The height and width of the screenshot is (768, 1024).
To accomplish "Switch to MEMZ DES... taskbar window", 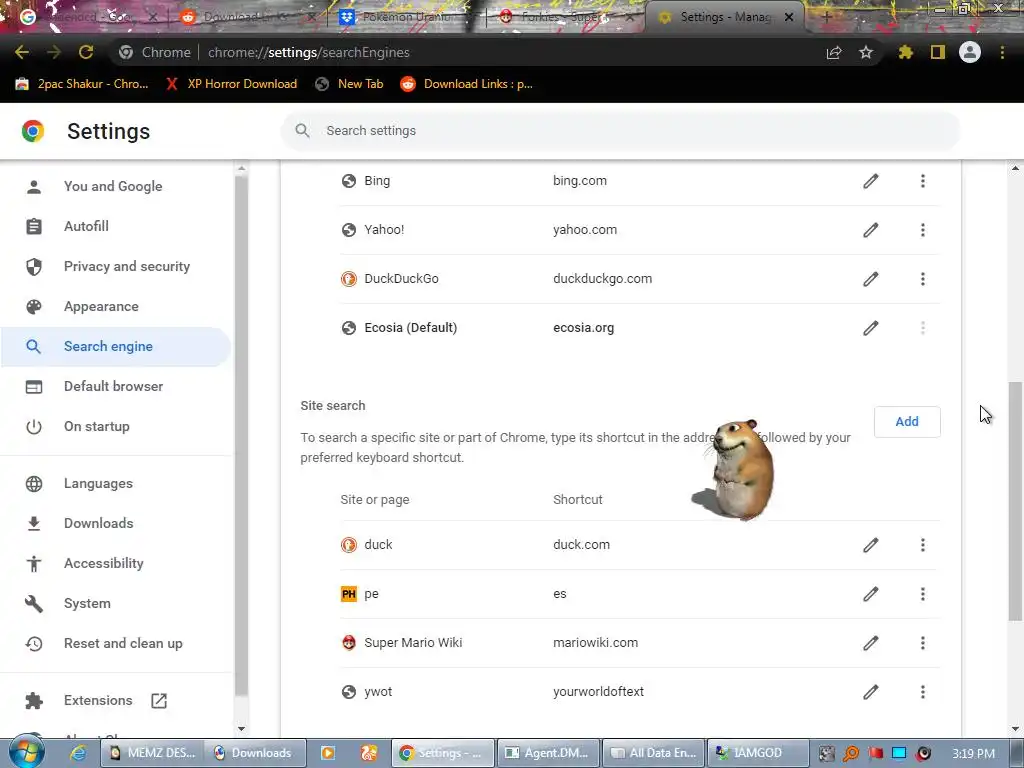I will 152,753.
